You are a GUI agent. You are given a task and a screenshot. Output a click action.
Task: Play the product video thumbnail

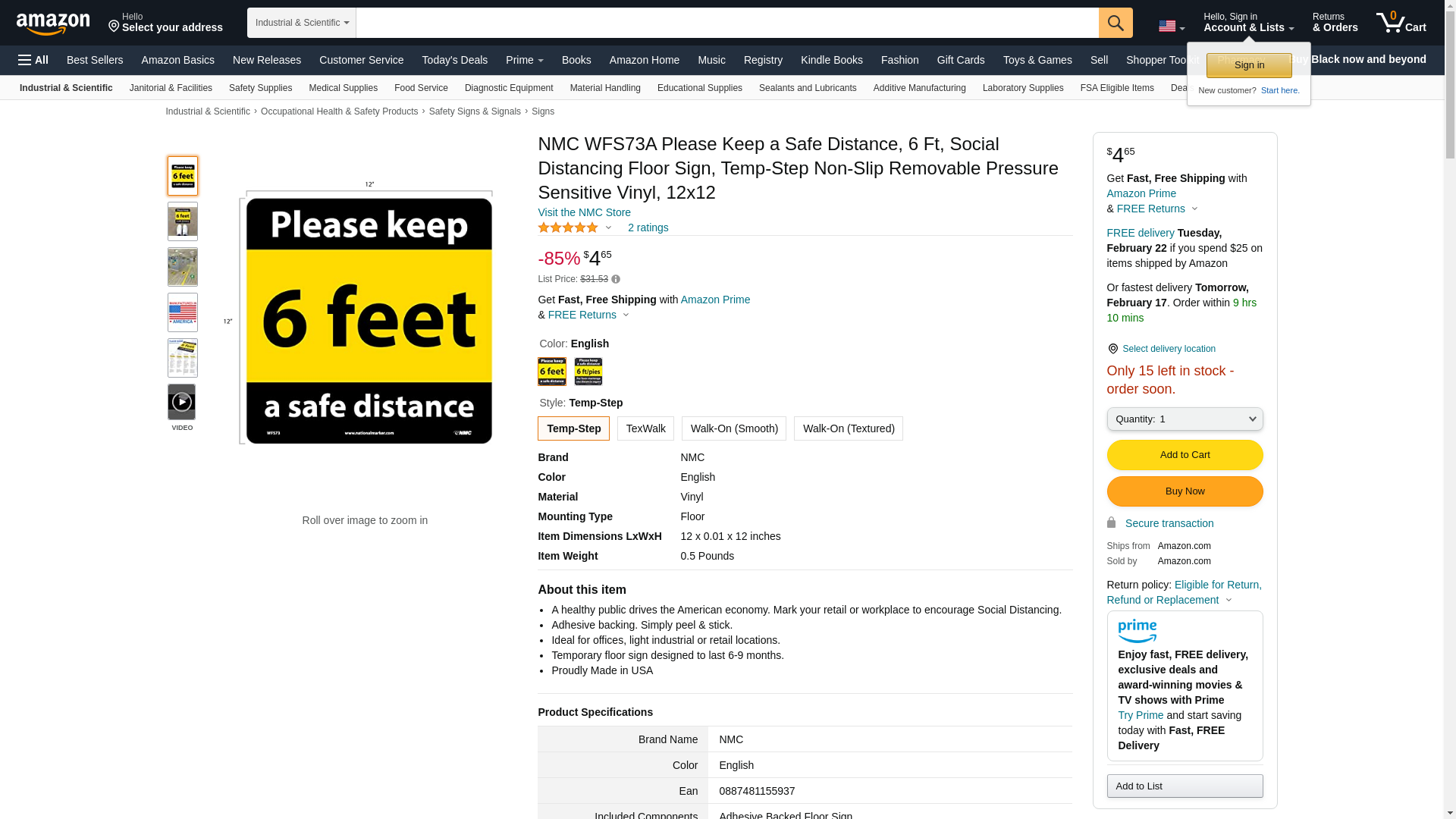click(182, 402)
